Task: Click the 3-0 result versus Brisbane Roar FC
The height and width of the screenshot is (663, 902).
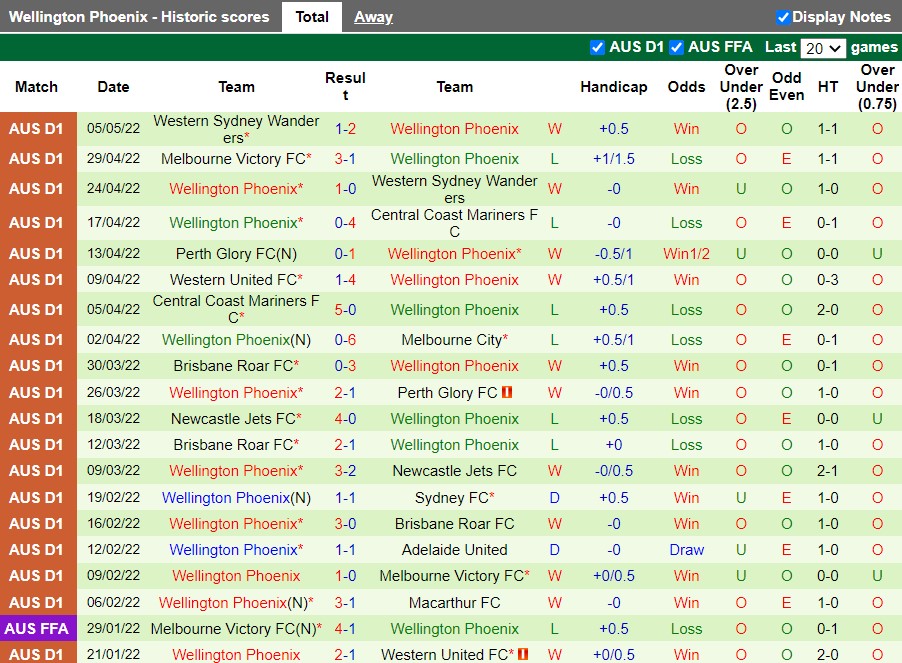Action: 345,524
